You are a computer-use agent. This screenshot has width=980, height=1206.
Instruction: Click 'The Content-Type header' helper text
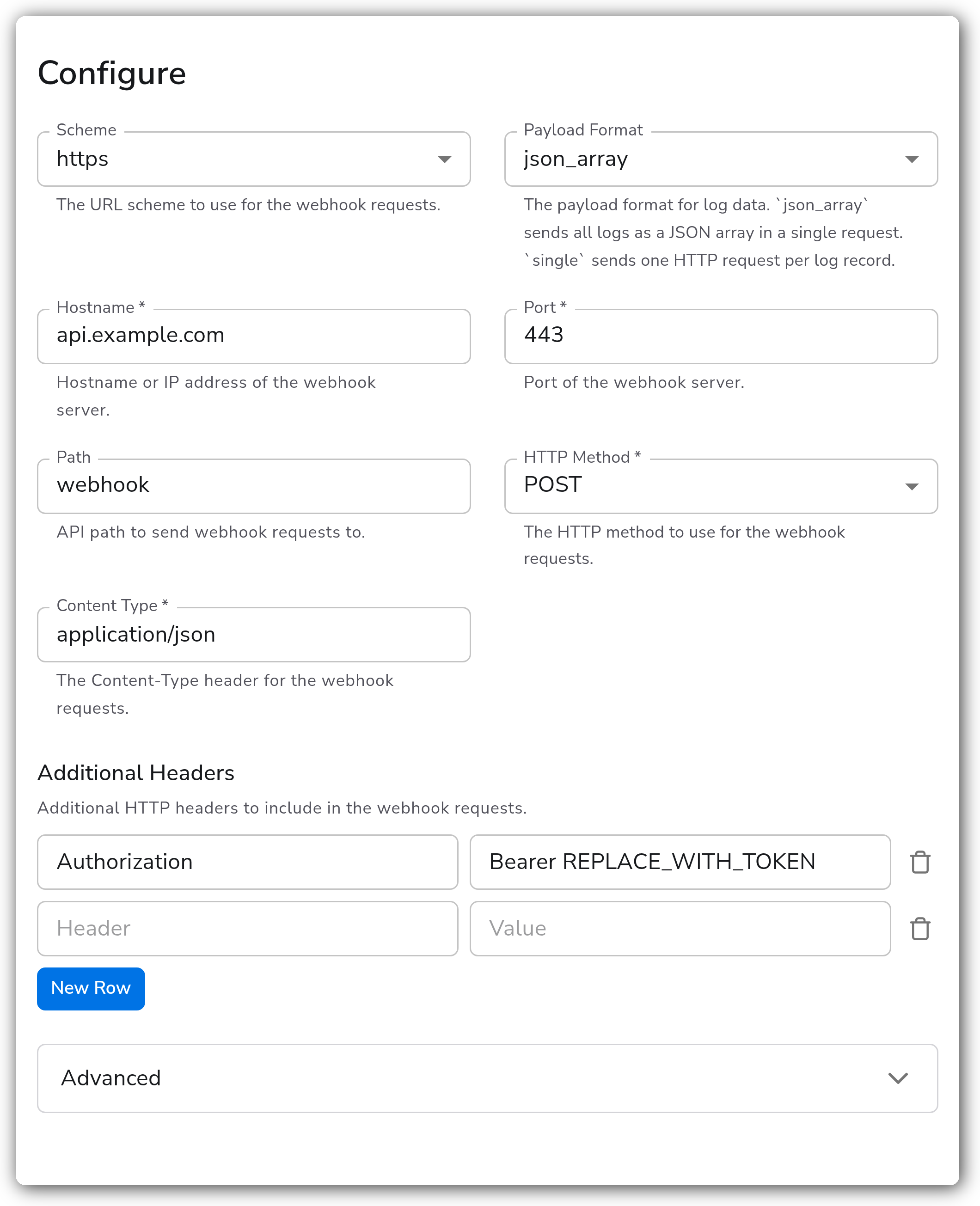coord(225,694)
